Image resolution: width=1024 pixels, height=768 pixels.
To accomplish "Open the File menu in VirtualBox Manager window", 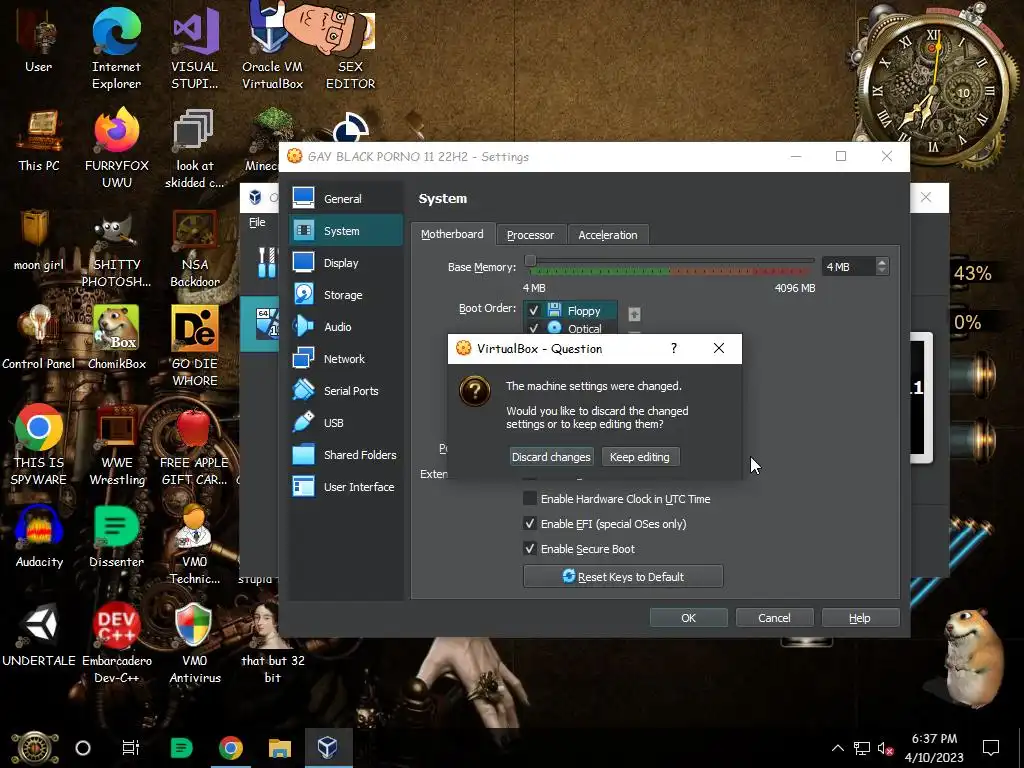I will (x=257, y=222).
